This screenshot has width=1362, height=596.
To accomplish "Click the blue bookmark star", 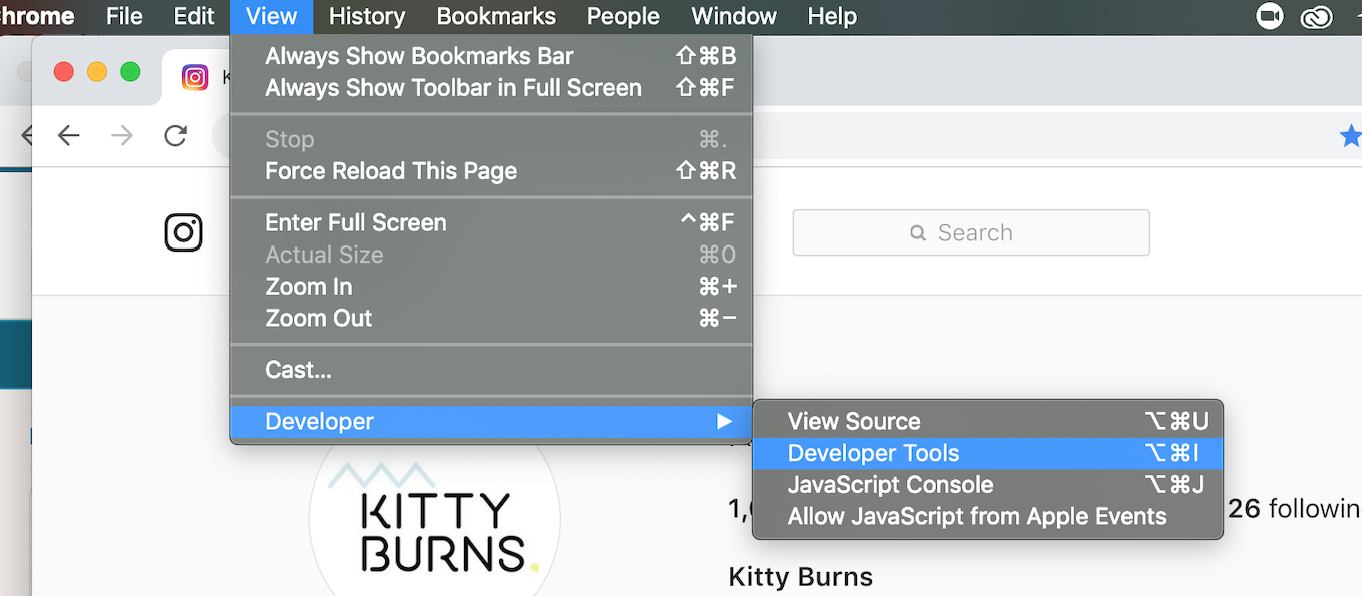I will 1350,136.
